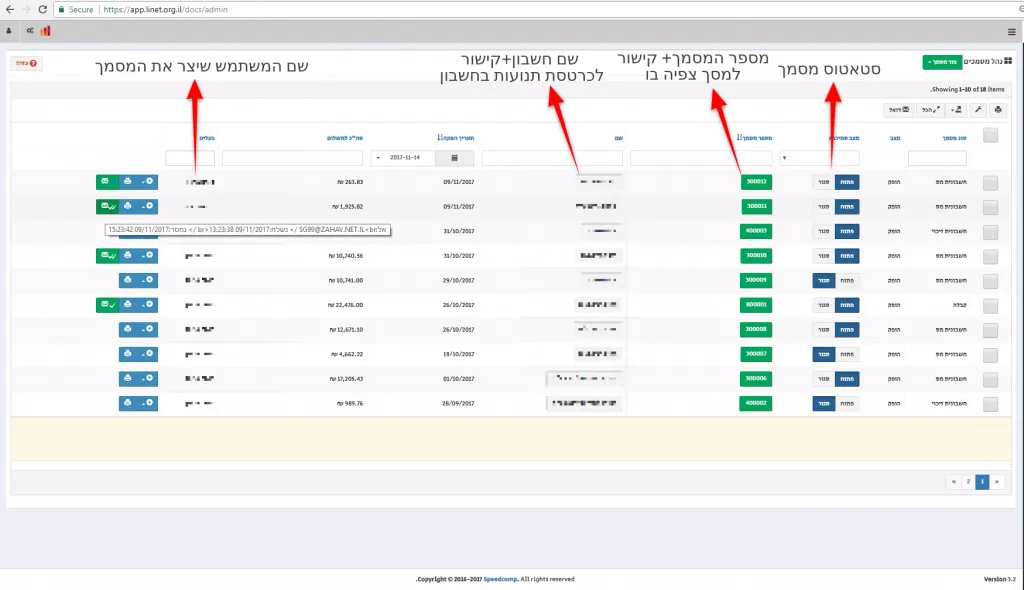
Task: Click the mail-sent icon for document 300011
Action: (107, 206)
